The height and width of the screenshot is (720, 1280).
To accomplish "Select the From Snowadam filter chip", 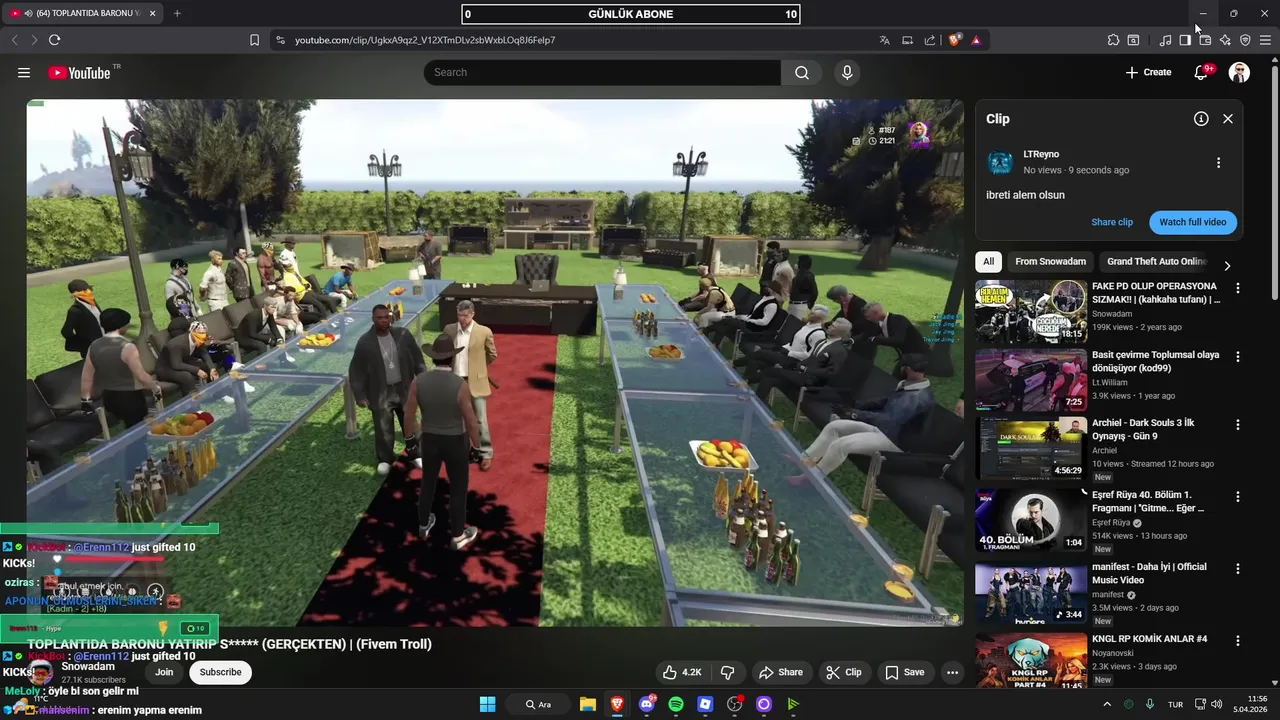I will coord(1050,262).
